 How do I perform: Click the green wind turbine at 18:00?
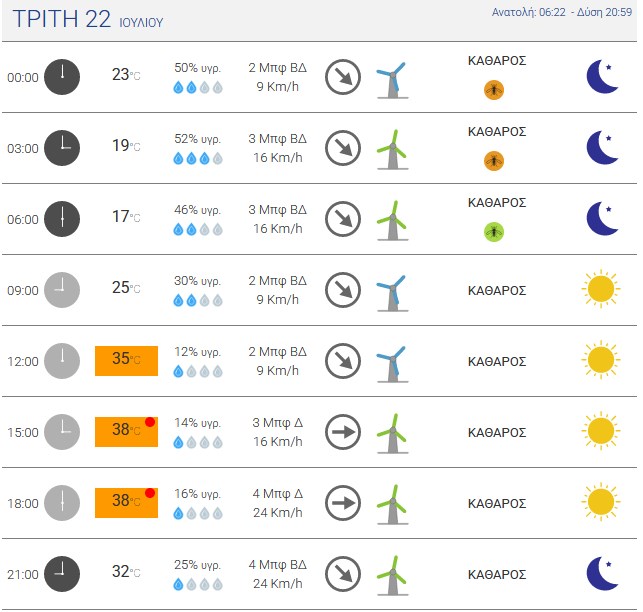[392, 505]
